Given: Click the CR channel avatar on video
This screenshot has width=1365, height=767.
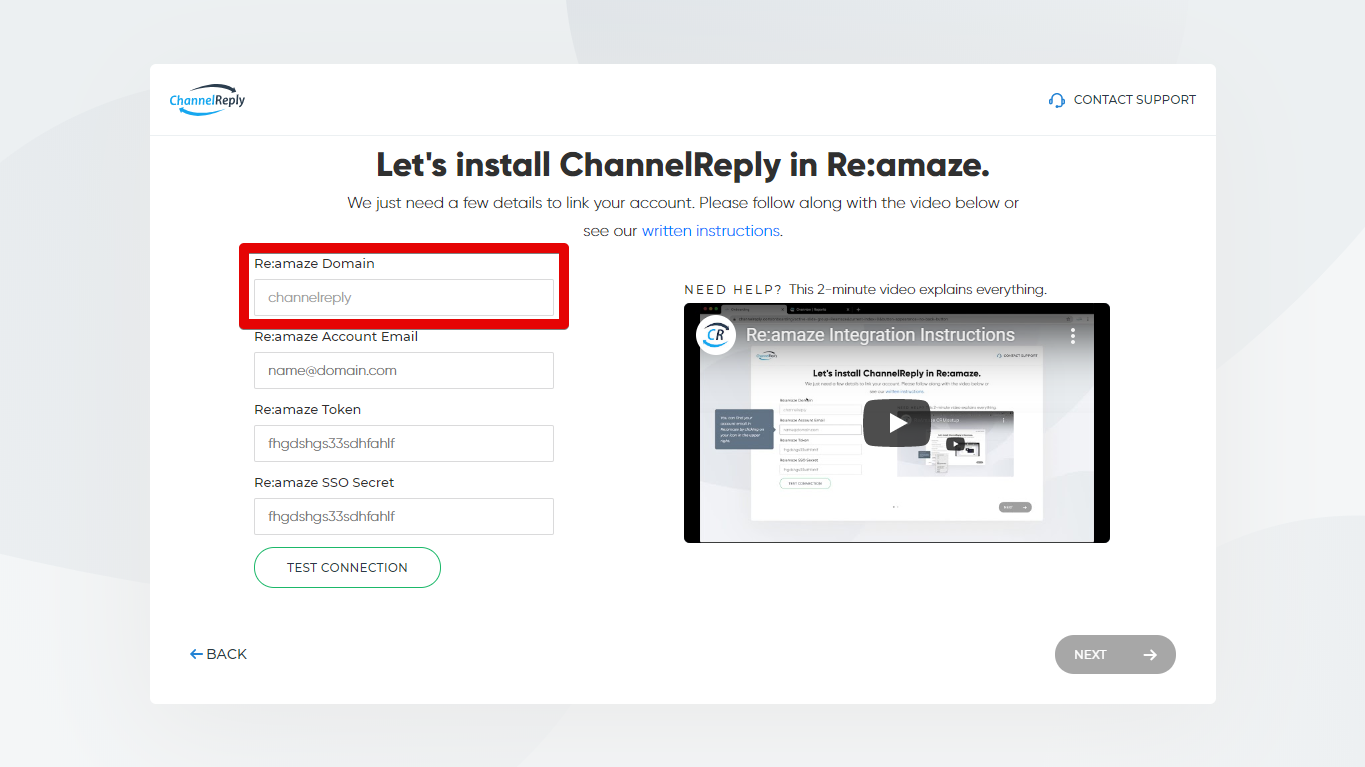Looking at the screenshot, I should [x=716, y=335].
